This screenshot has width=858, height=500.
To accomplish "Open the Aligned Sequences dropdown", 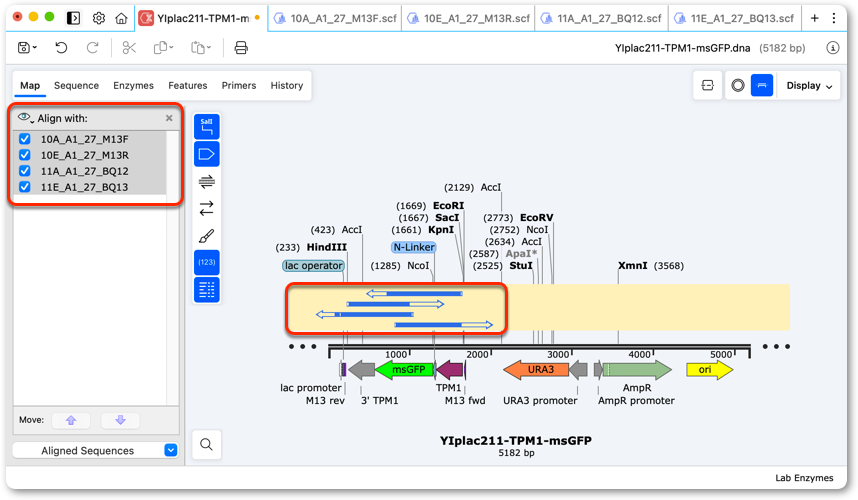I will tap(95, 450).
